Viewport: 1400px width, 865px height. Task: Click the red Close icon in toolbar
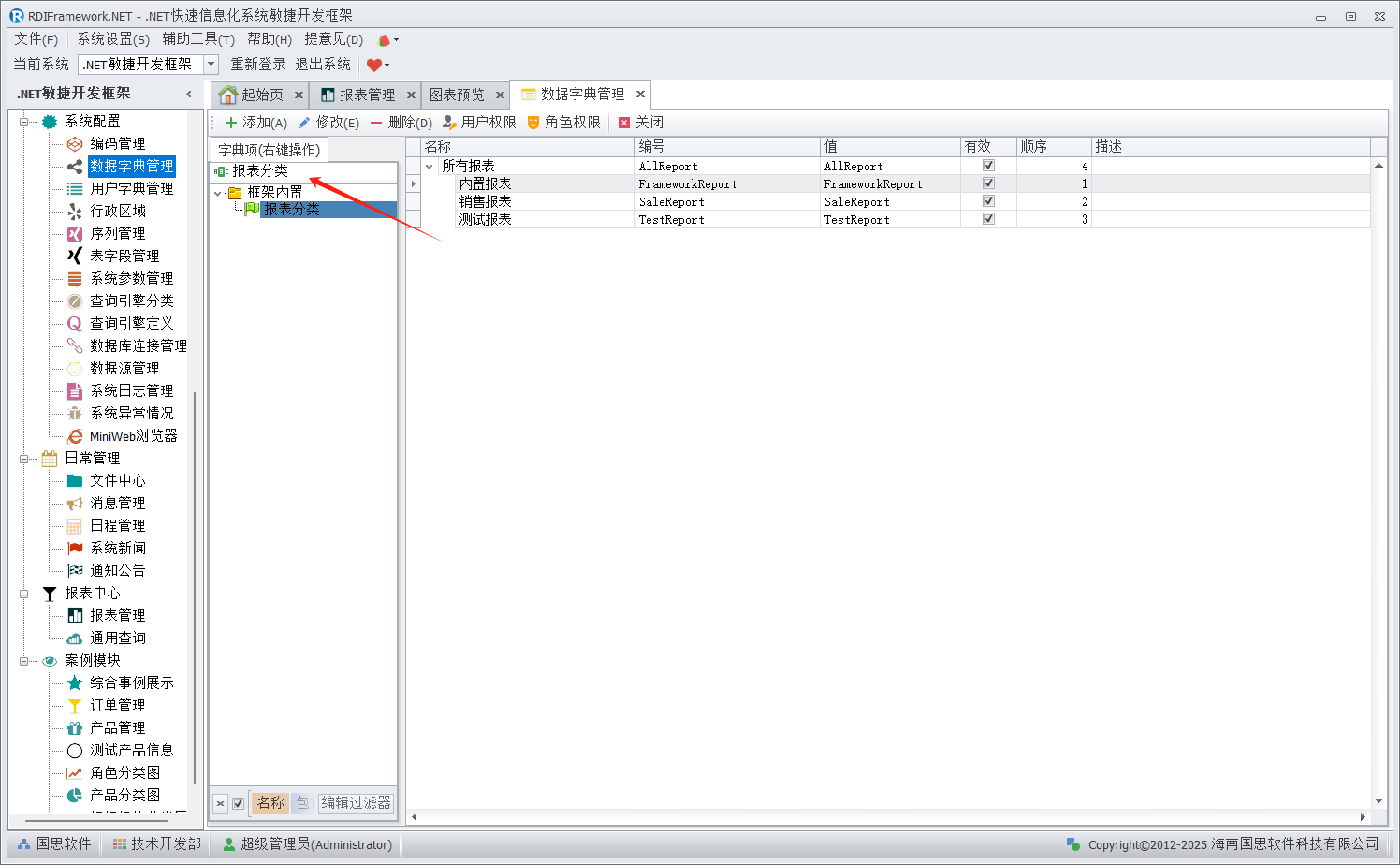(x=624, y=123)
